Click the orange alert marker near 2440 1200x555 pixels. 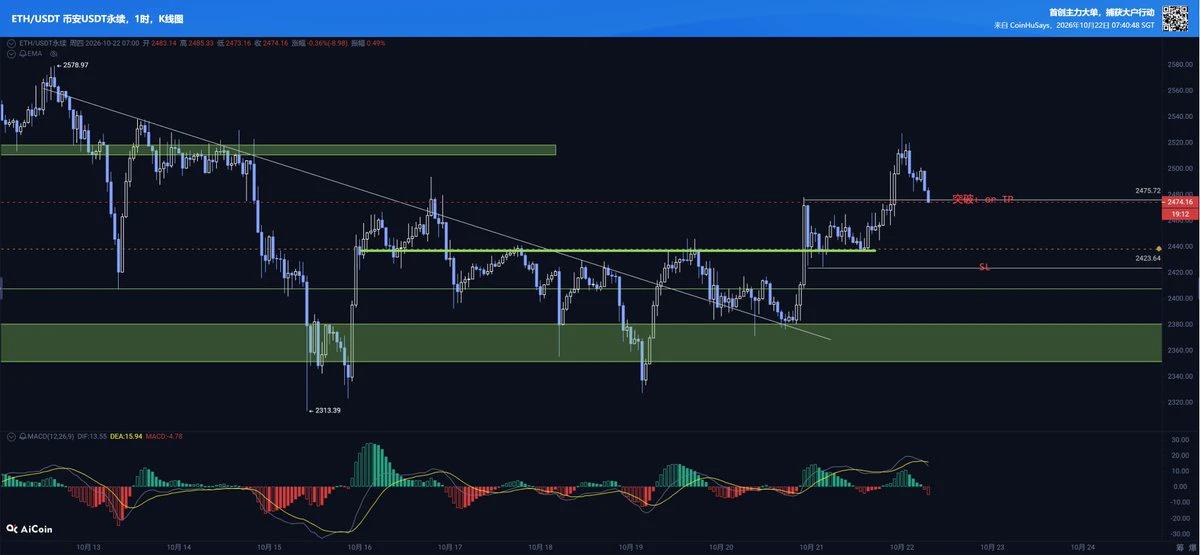pyautogui.click(x=1157, y=247)
